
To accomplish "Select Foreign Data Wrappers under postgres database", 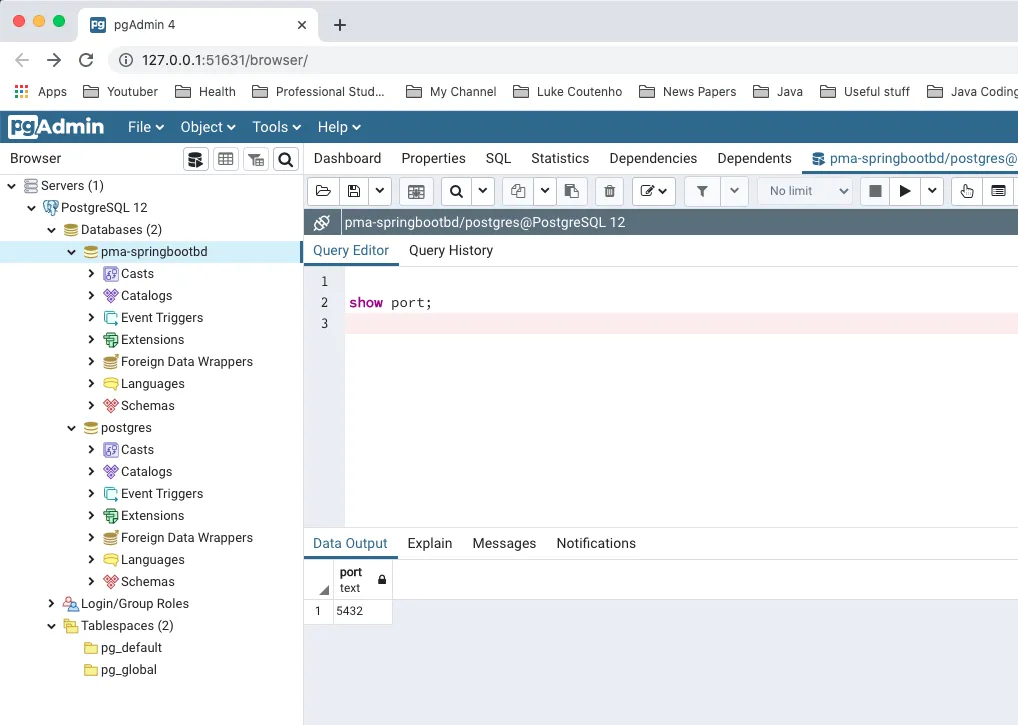I will coord(186,537).
